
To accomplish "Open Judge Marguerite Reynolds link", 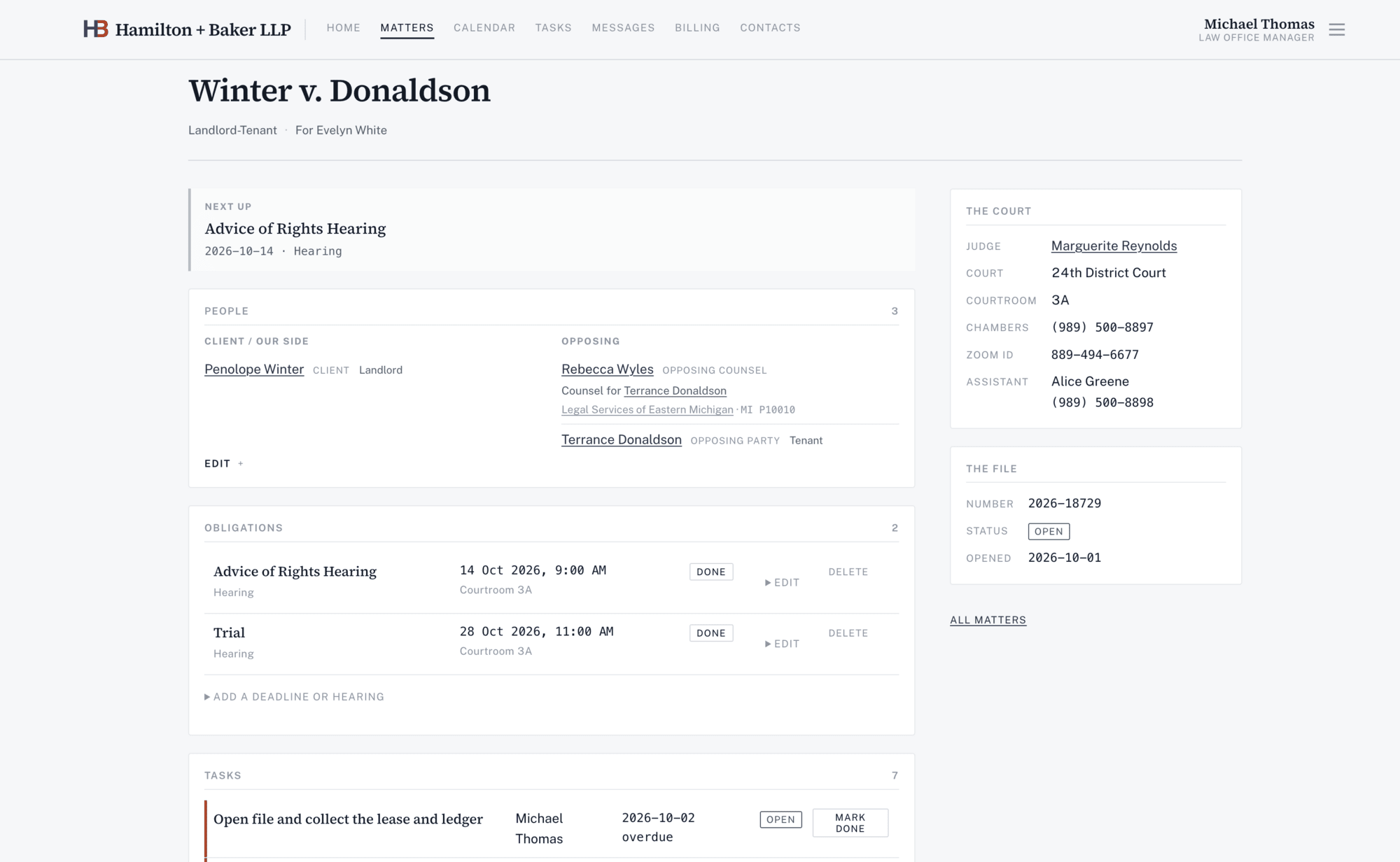I will [x=1114, y=246].
